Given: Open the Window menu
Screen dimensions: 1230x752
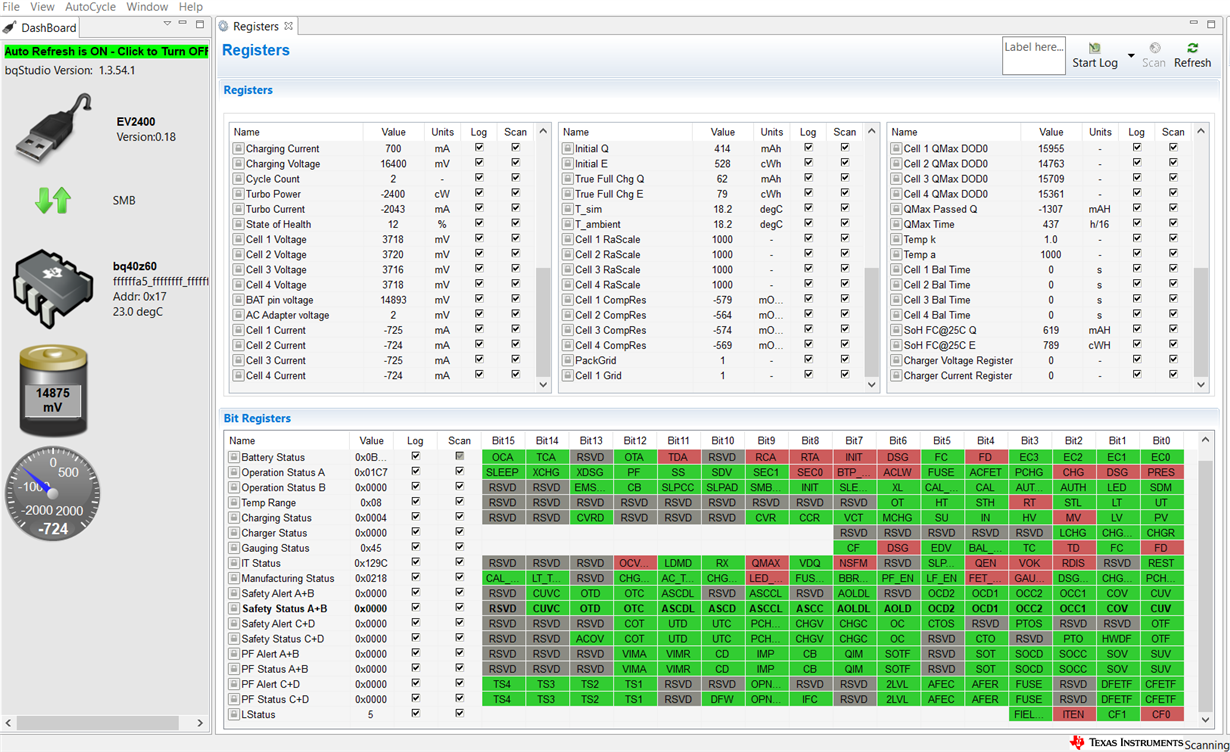Looking at the screenshot, I should [147, 7].
